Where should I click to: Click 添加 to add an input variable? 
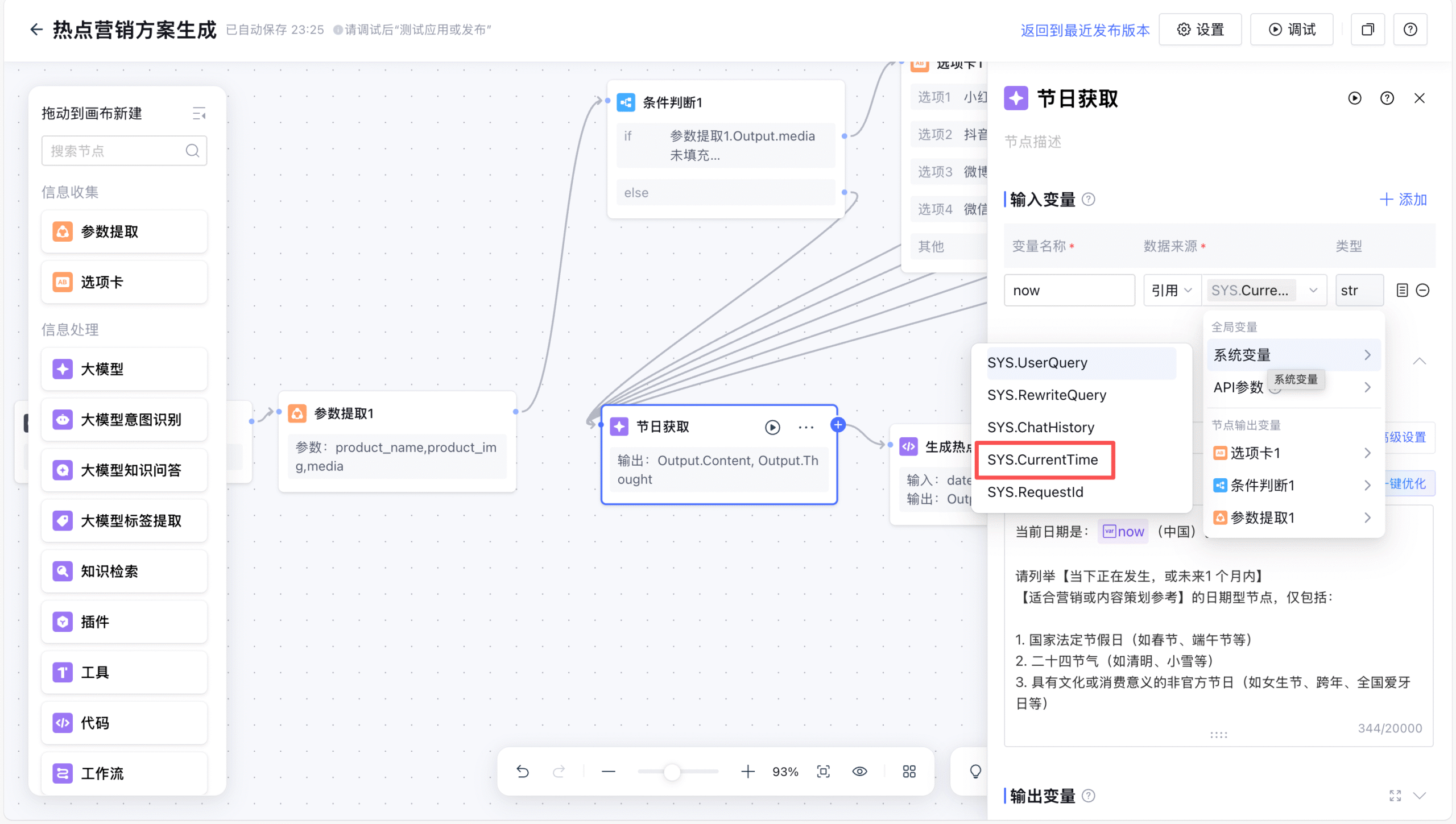point(1403,200)
